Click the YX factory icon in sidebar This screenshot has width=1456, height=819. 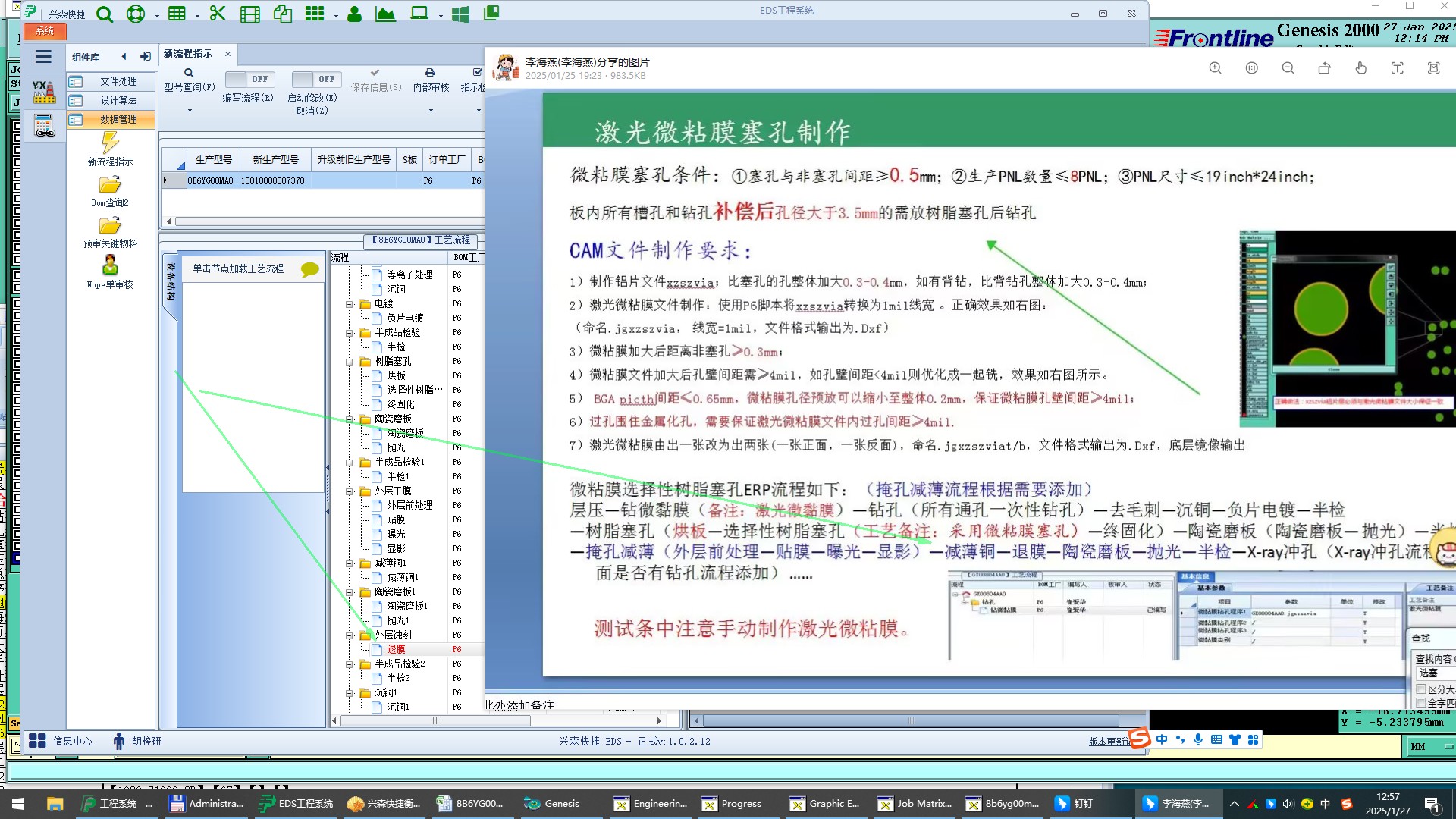pyautogui.click(x=44, y=92)
